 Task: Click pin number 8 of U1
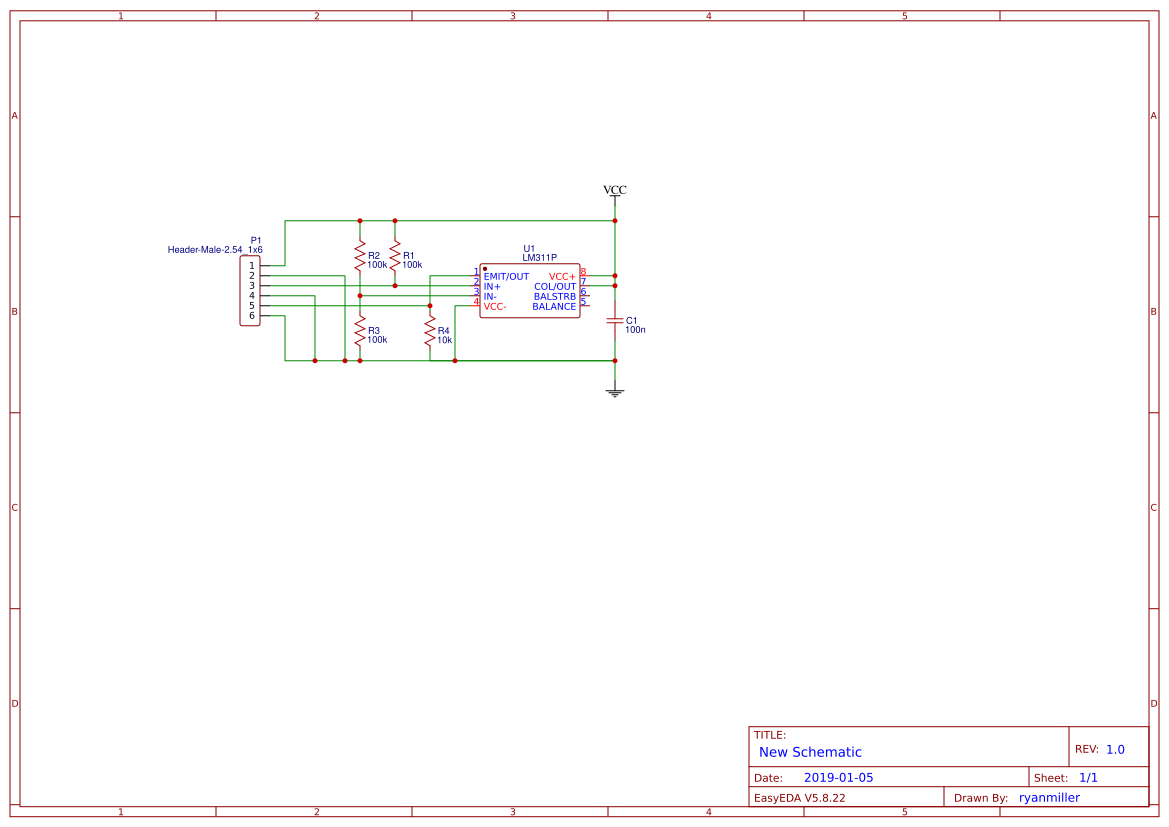(x=583, y=272)
